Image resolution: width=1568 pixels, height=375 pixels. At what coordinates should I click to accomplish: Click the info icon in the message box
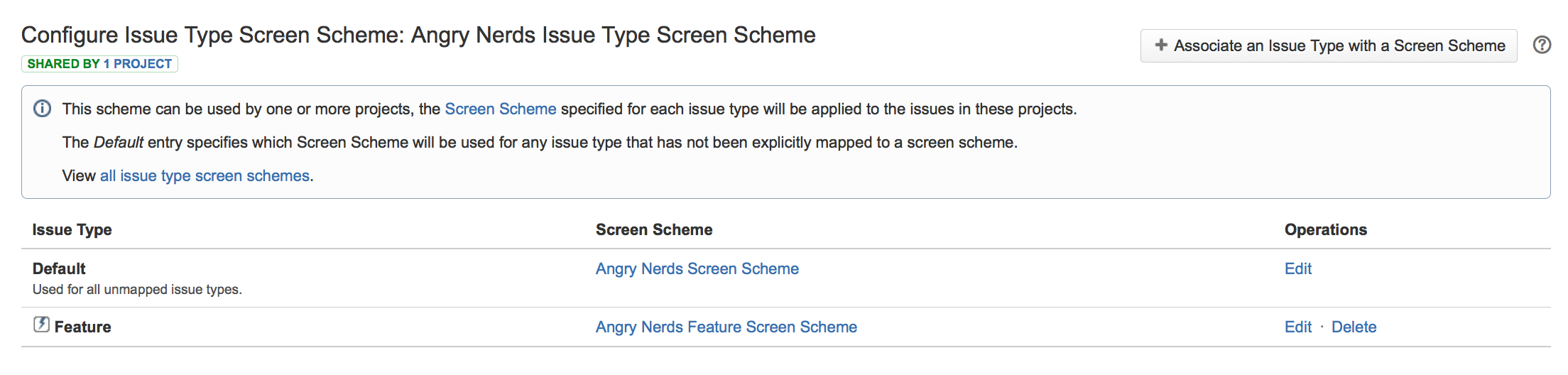coord(43,109)
